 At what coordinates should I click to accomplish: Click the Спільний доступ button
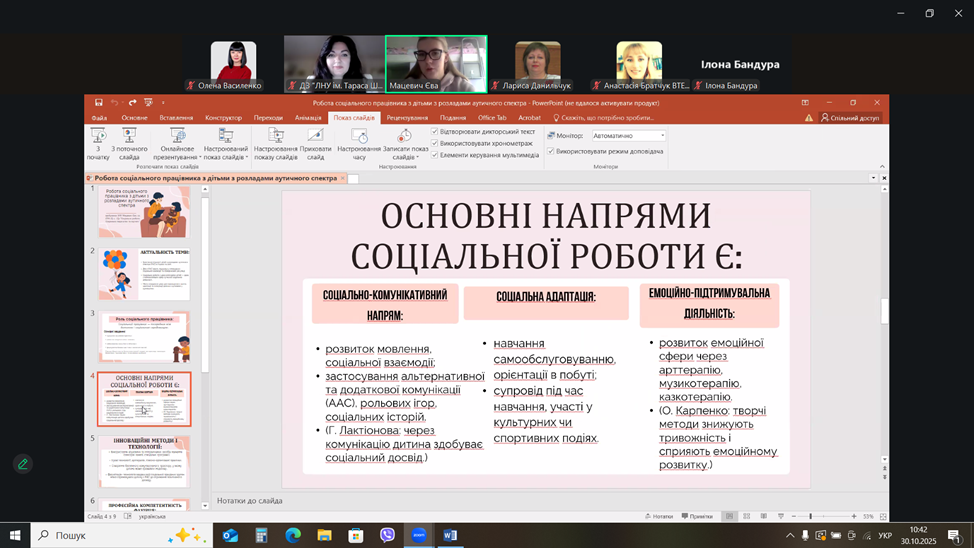(x=850, y=117)
